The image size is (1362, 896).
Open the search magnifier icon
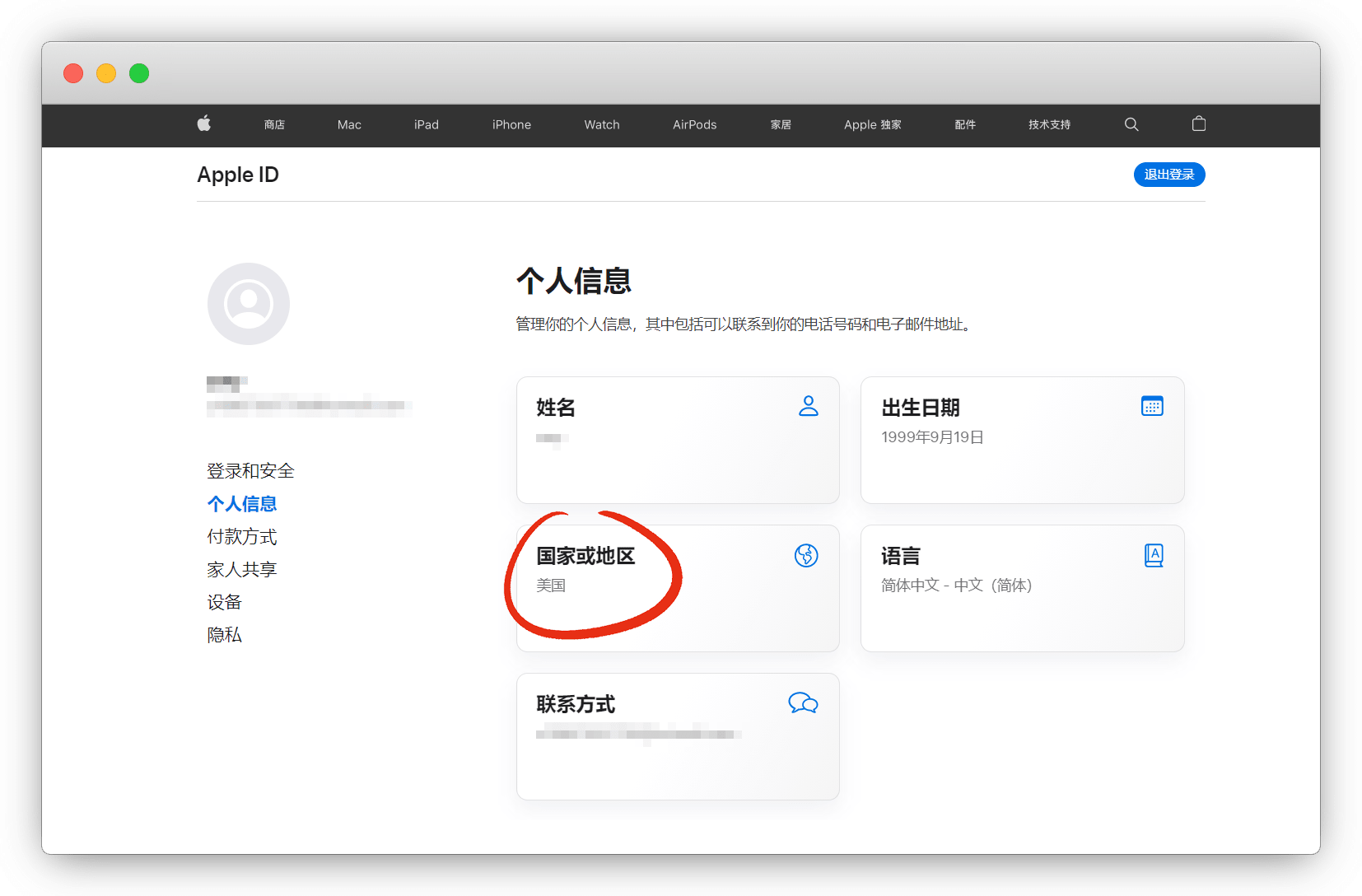pyautogui.click(x=1131, y=124)
